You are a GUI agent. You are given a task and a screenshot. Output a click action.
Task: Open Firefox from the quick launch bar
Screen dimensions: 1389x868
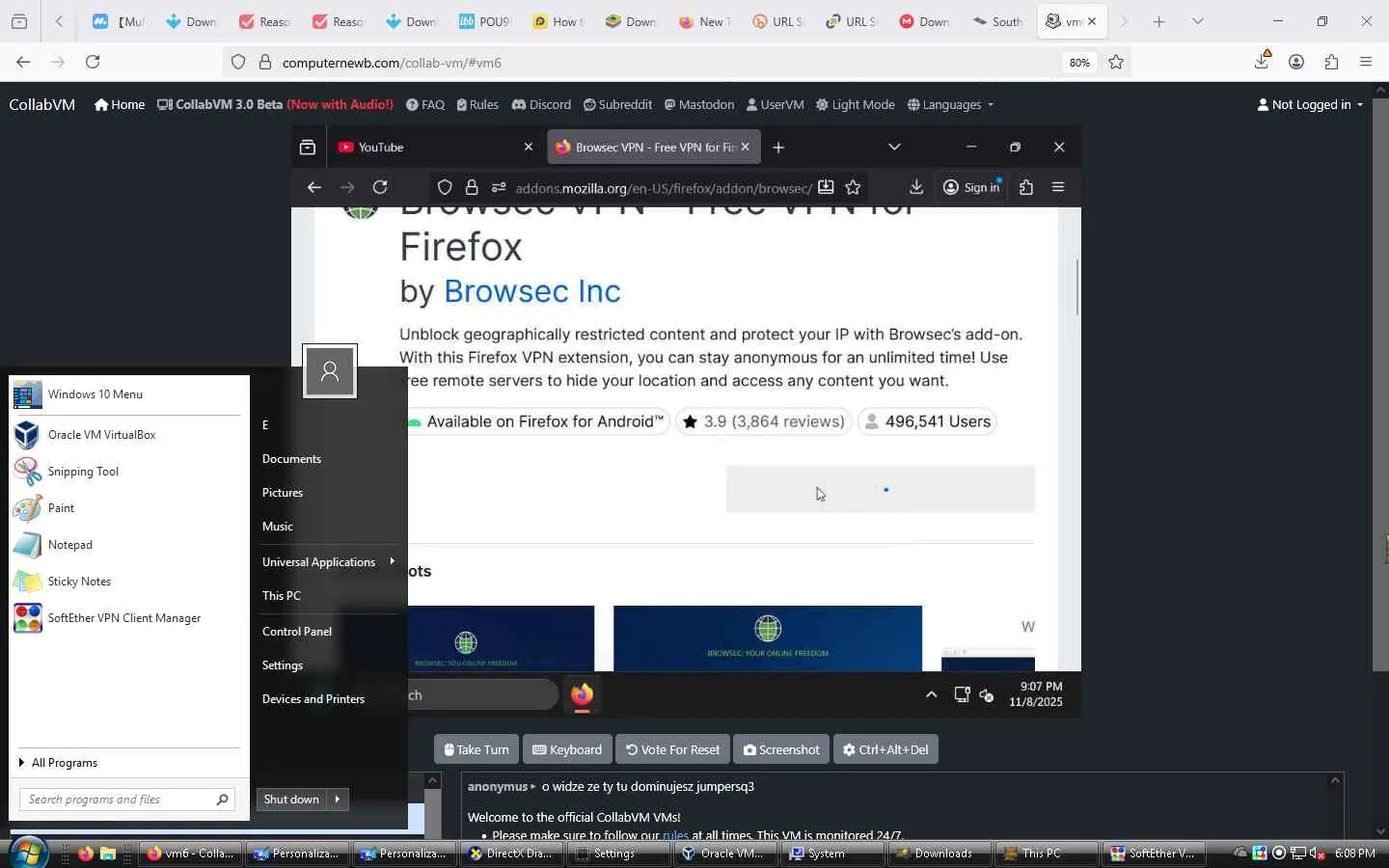tap(86, 854)
